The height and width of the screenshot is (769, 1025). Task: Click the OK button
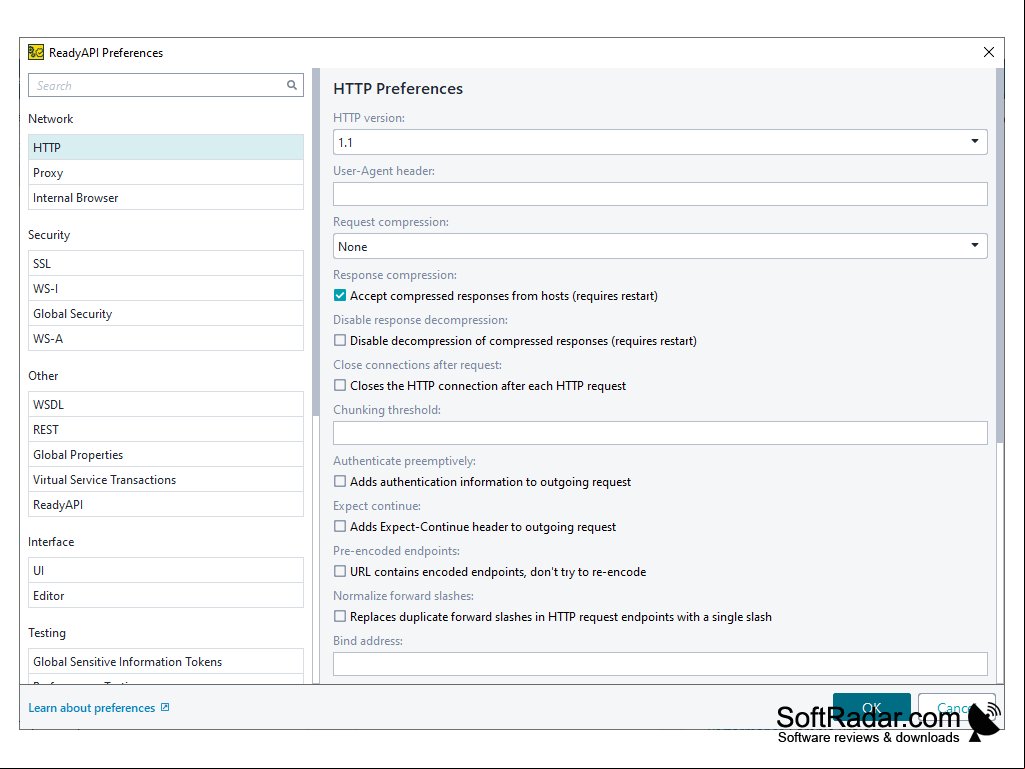871,708
